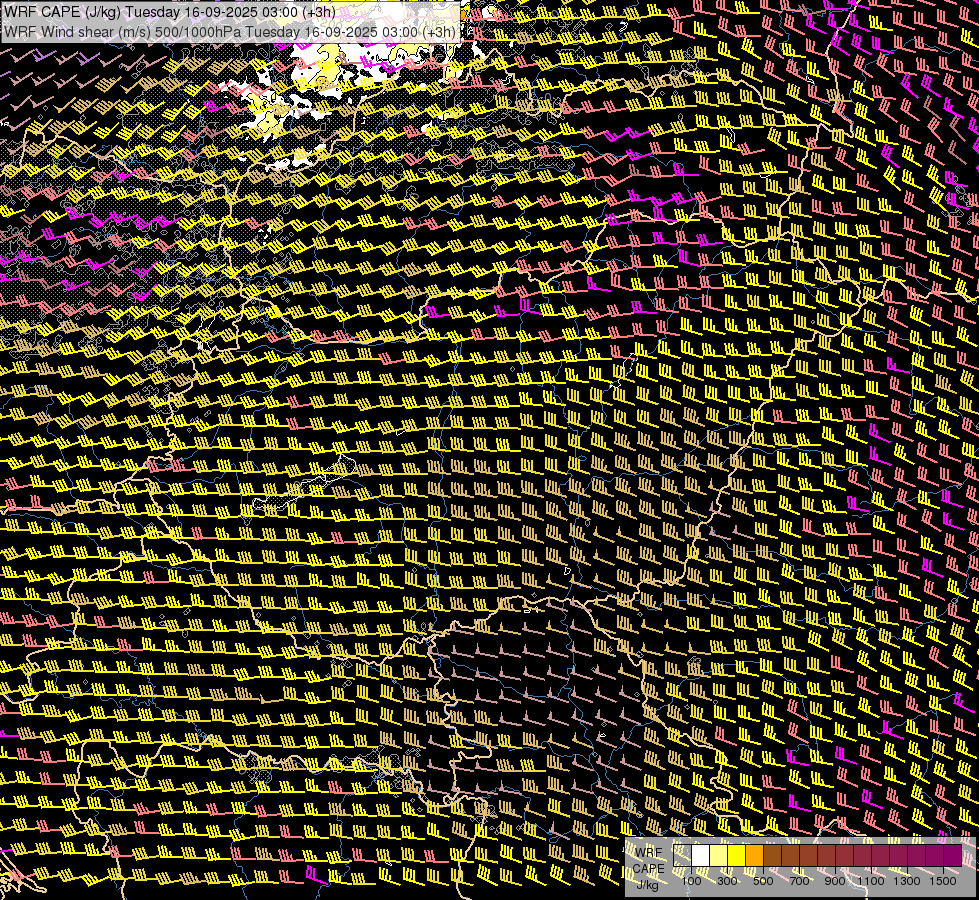Click the 100 label in the legend
This screenshot has height=900, width=979.
point(691,881)
